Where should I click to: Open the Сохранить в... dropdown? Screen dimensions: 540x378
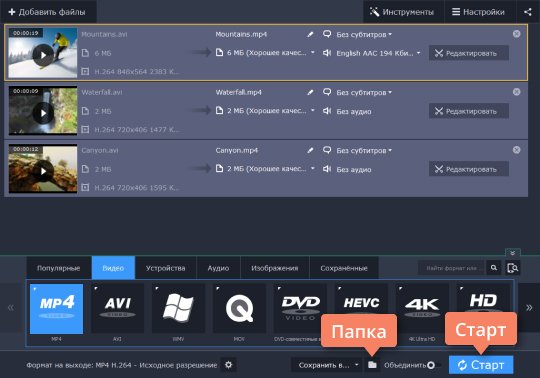(x=326, y=365)
